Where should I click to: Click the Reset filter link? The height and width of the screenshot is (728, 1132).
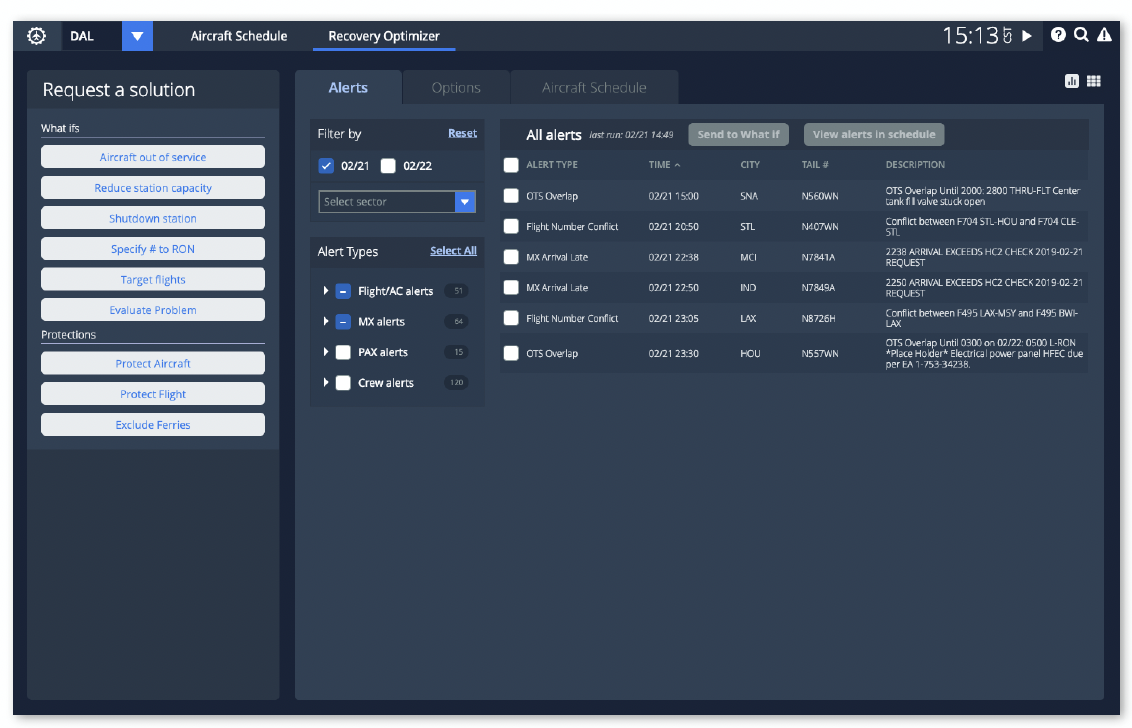coord(462,133)
